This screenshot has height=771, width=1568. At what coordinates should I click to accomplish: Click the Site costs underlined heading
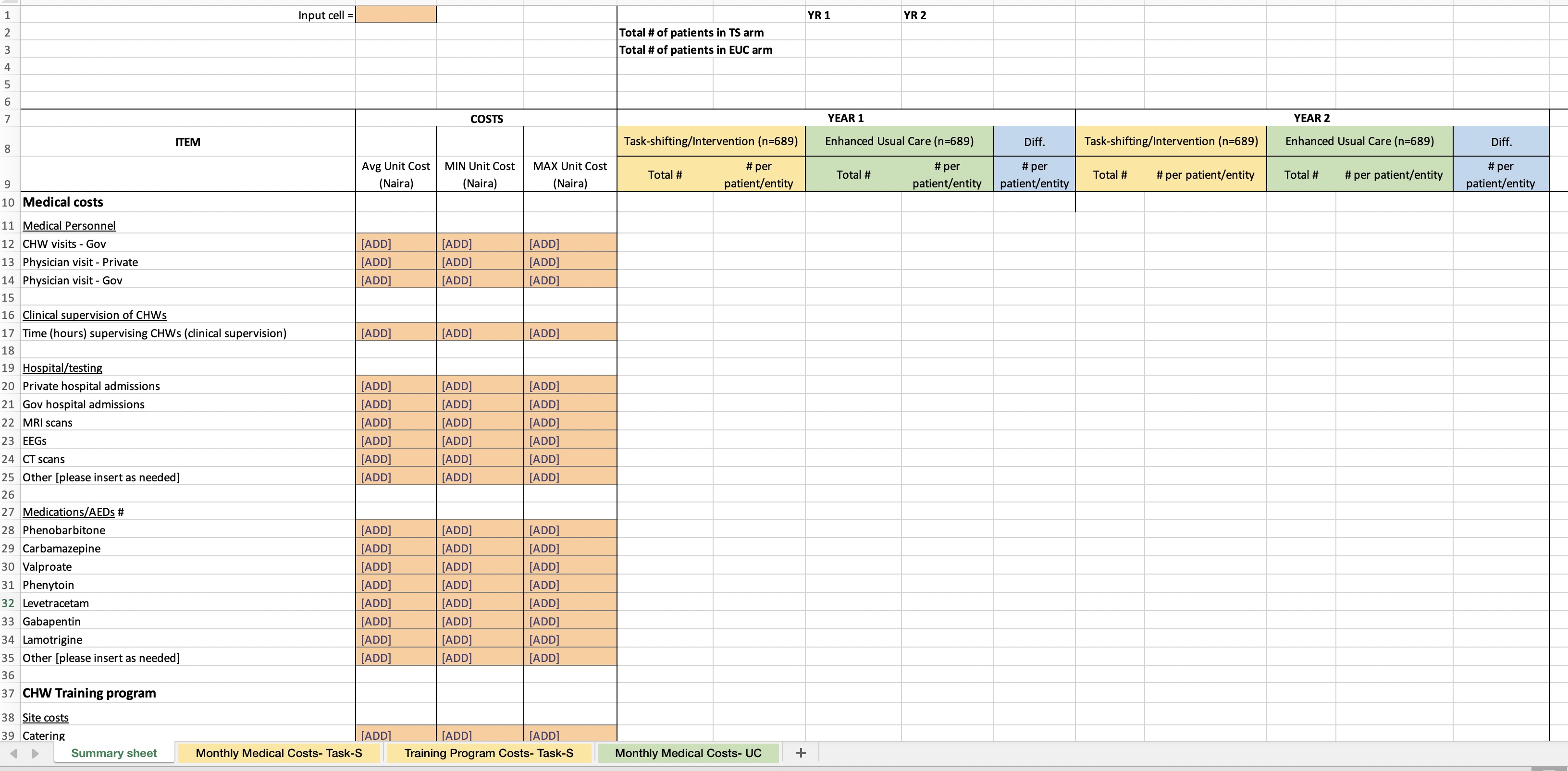(45, 718)
